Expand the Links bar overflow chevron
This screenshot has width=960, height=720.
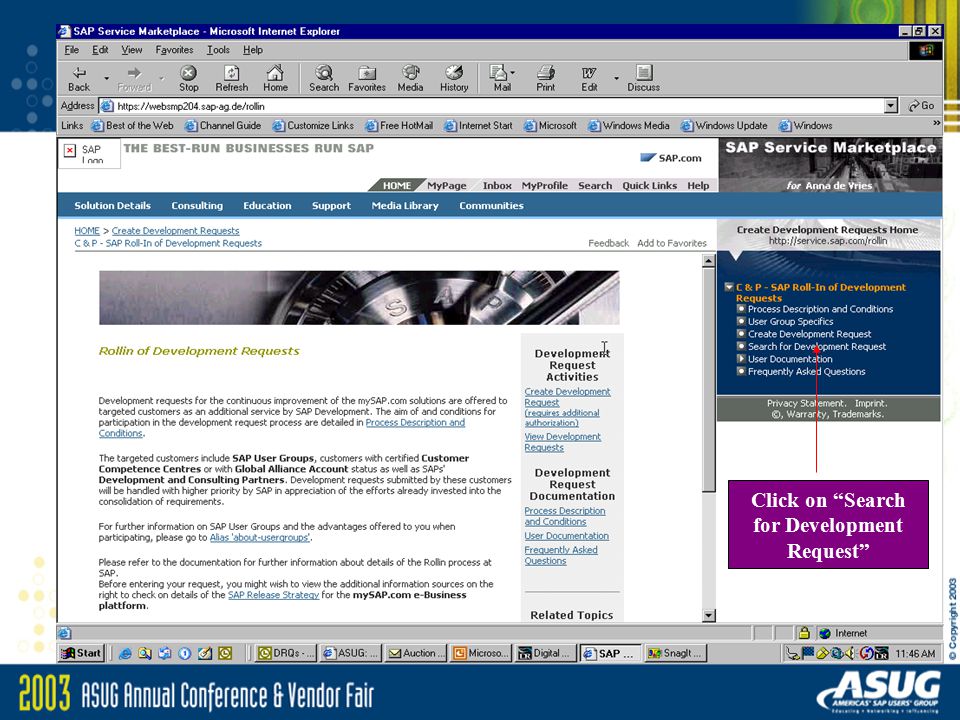936,124
